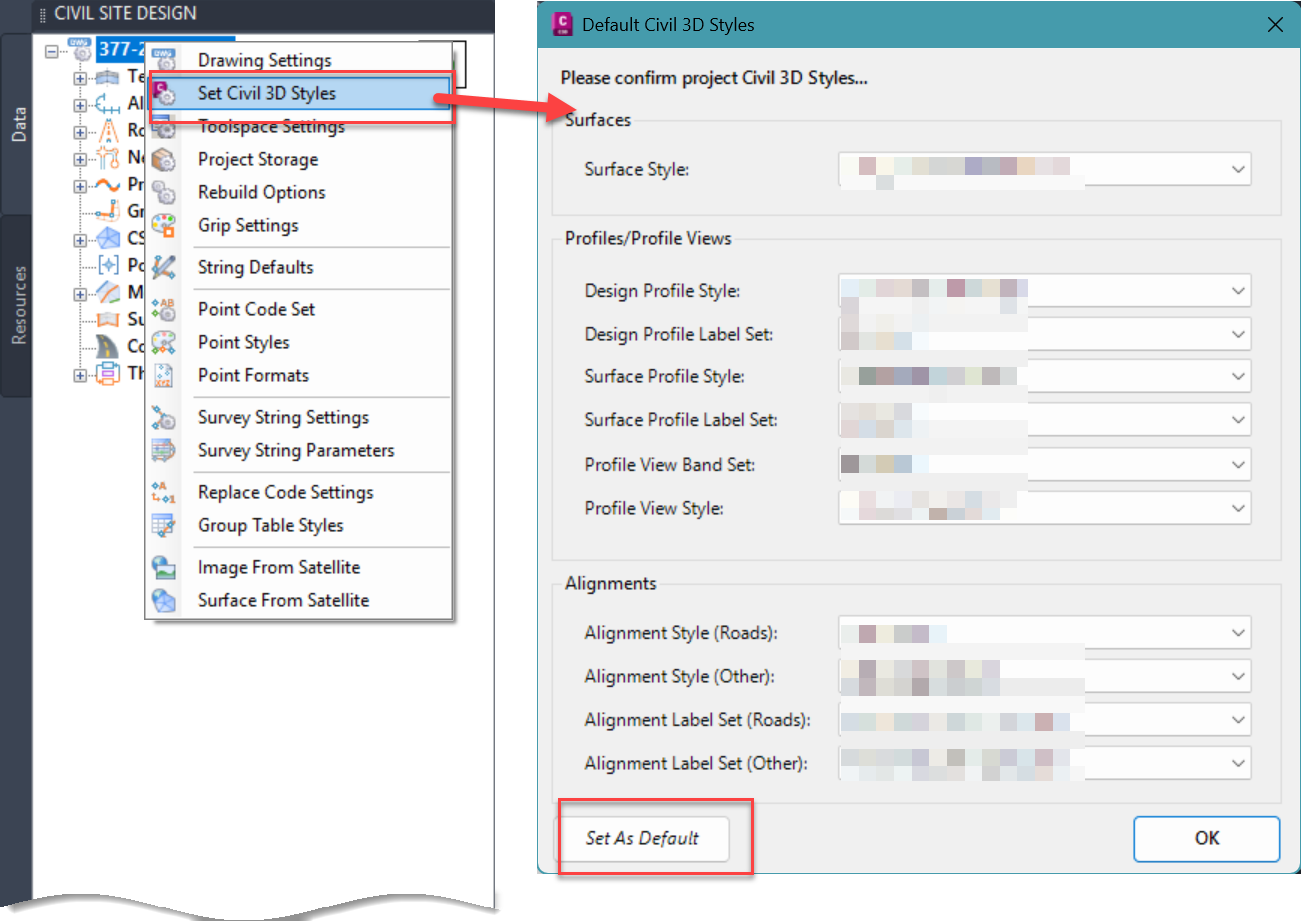This screenshot has width=1301, height=921.
Task: Click the Replace Code Settings icon
Action: pos(164,492)
